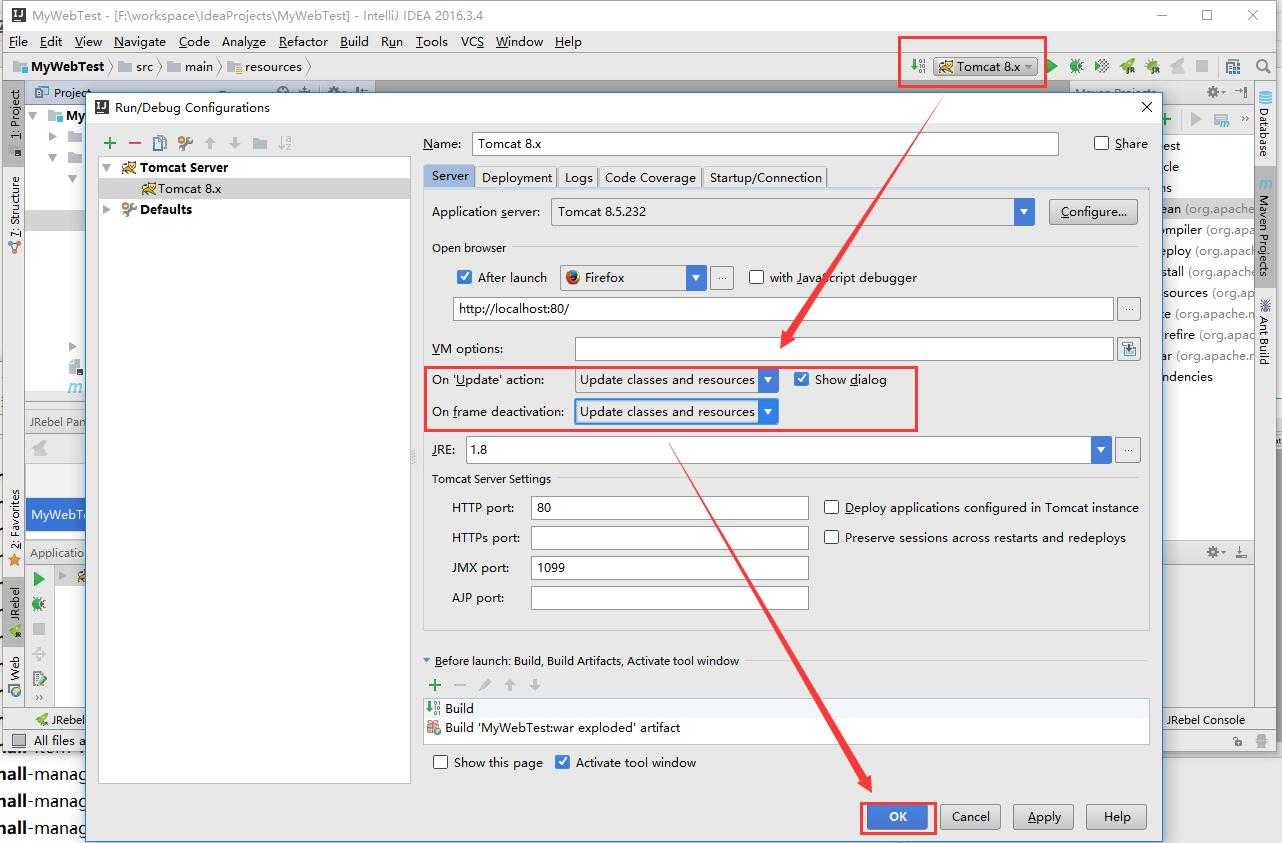This screenshot has width=1282, height=843.
Task: Select Build 'MyWebTest:war exploded' artifact row
Action: [x=786, y=728]
